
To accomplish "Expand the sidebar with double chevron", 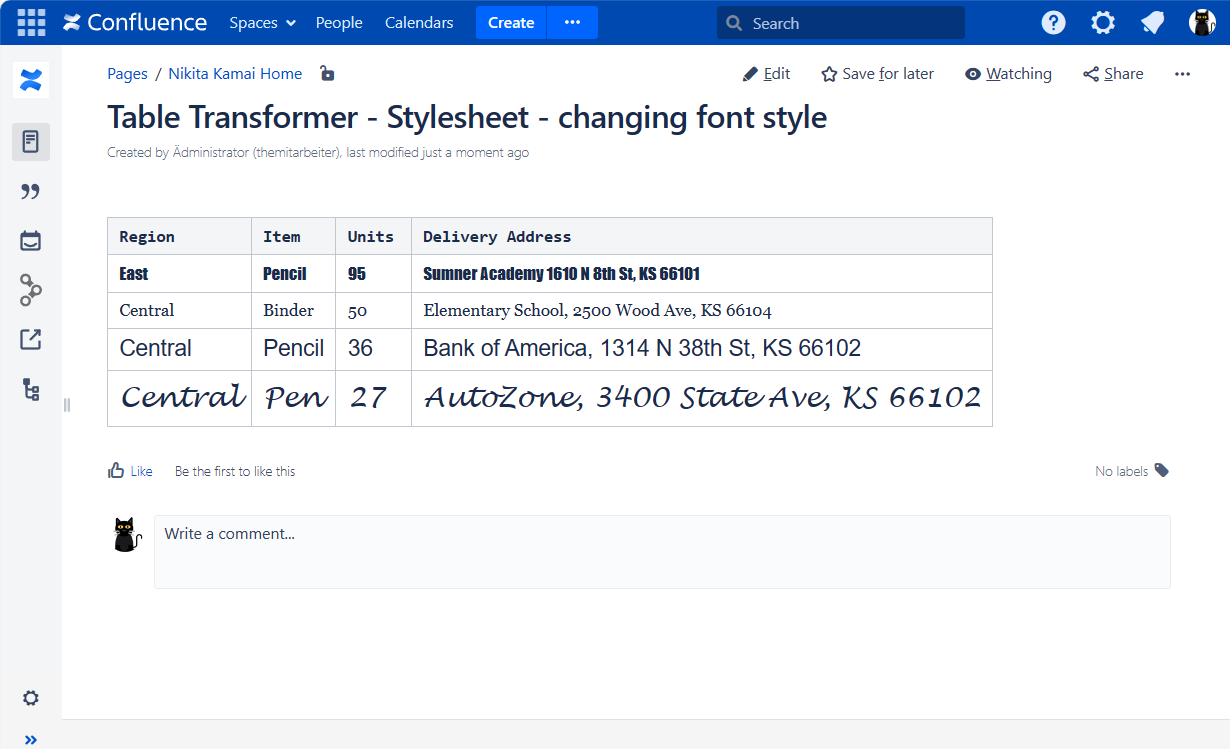I will click(31, 740).
